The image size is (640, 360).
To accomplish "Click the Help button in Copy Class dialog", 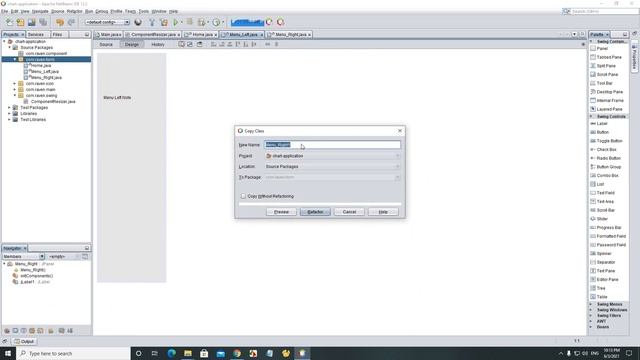I will (x=383, y=212).
